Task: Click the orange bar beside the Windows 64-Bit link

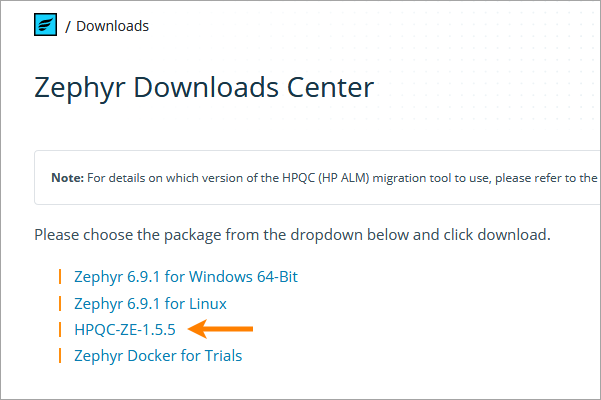Action: tap(60, 276)
